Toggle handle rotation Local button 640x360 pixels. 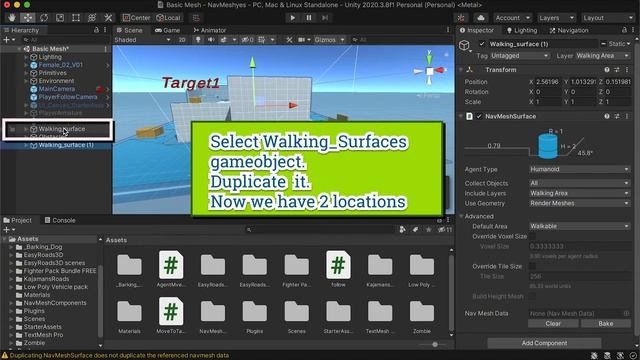pos(168,18)
